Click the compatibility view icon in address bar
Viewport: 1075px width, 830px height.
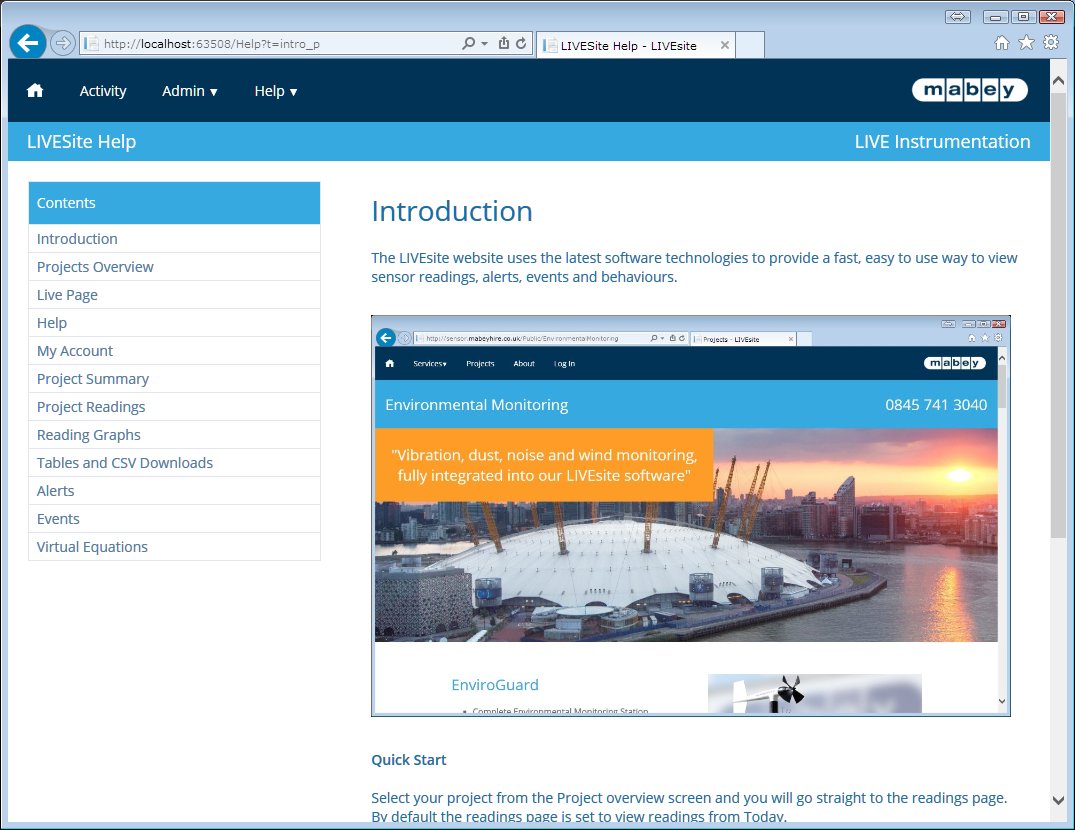coord(504,43)
